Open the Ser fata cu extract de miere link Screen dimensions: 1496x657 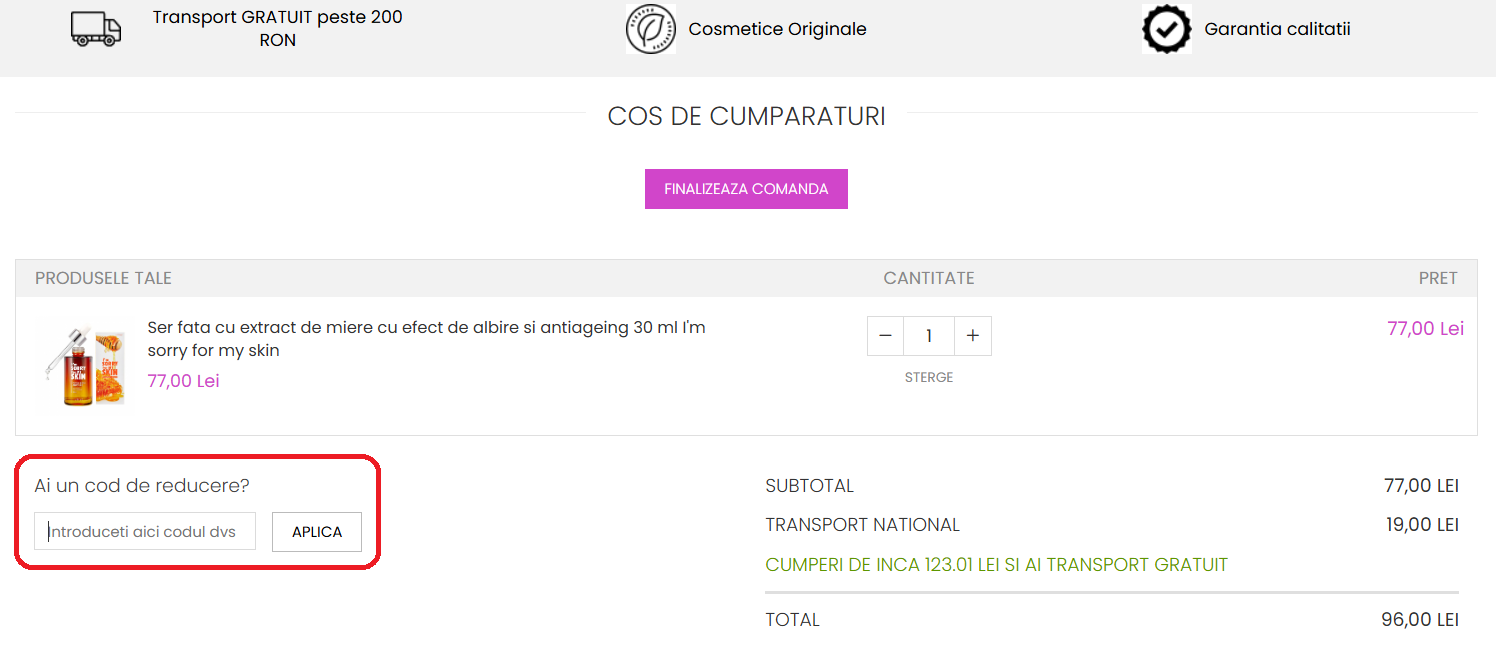point(426,339)
